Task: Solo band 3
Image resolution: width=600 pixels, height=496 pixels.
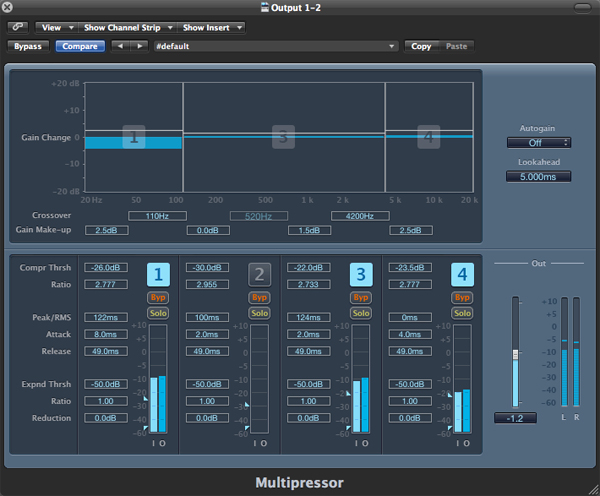Action: 361,313
